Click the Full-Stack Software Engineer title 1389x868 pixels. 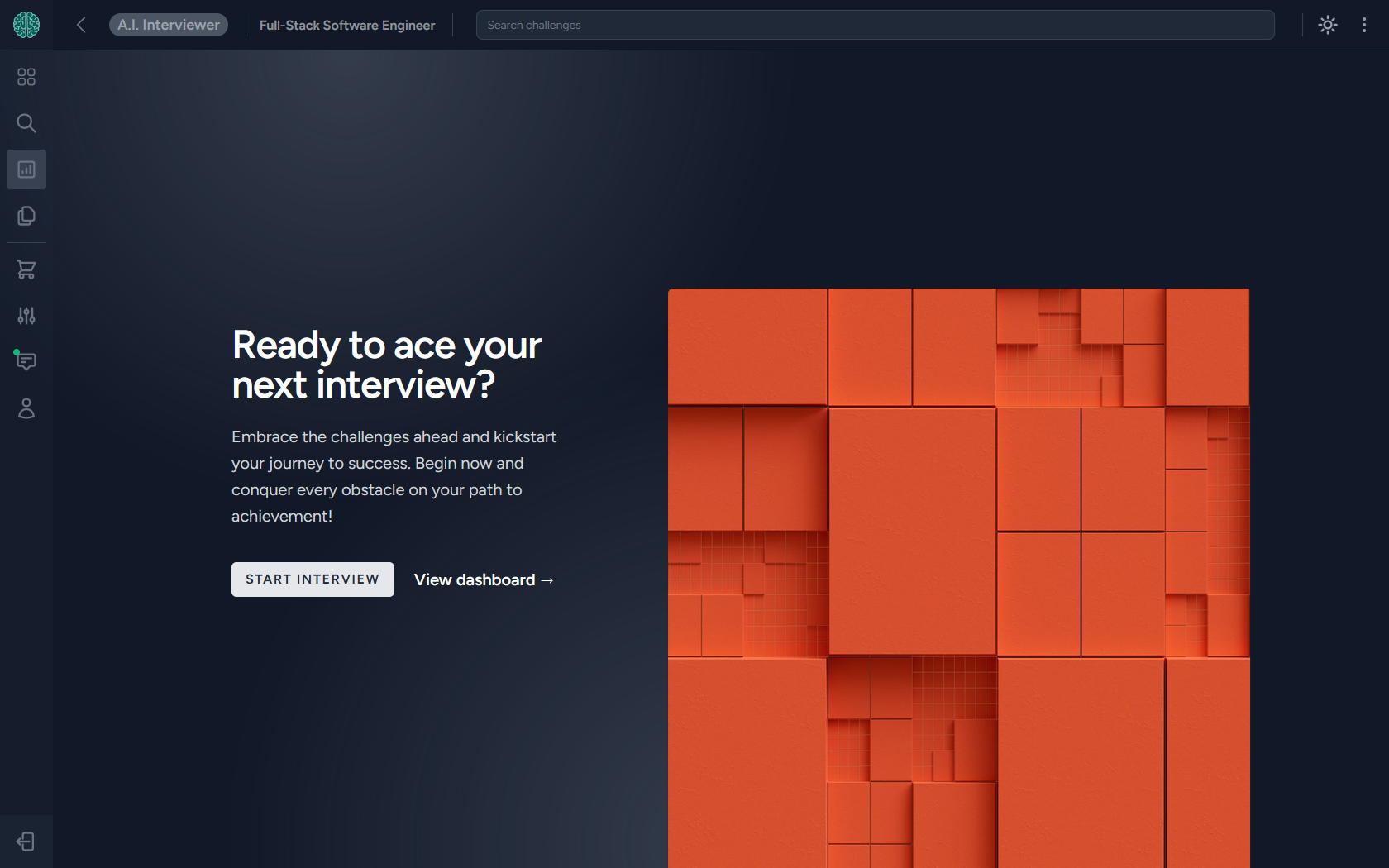pyautogui.click(x=347, y=26)
